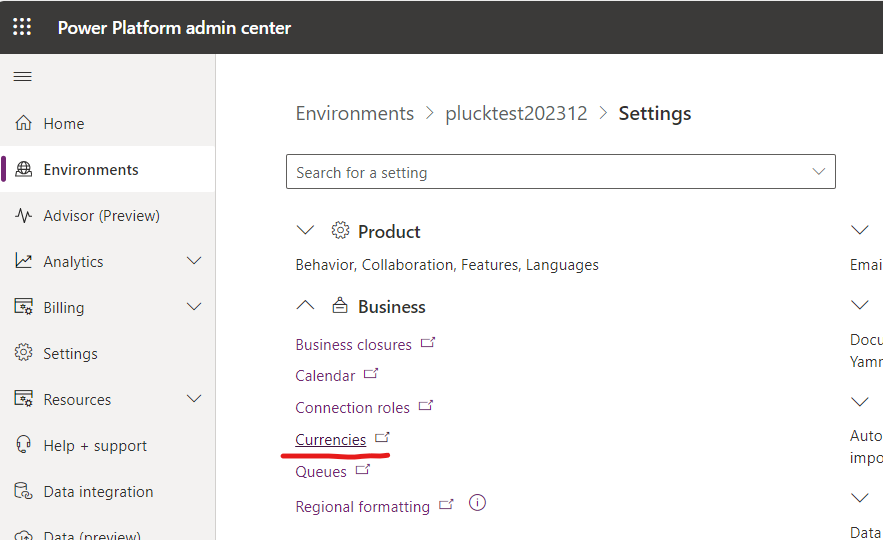Click the Data integration icon

coord(24,492)
